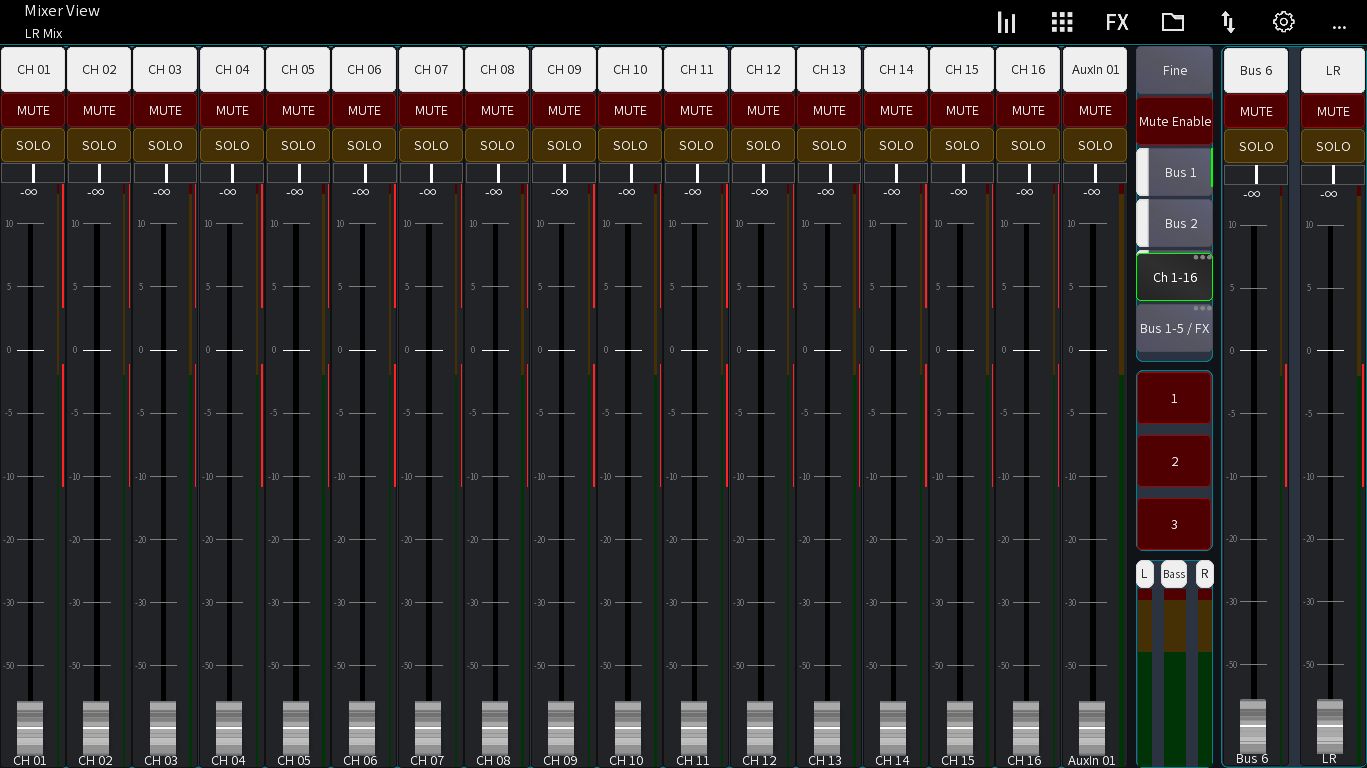
Task: Enable Fine fader mode
Action: tap(1174, 70)
